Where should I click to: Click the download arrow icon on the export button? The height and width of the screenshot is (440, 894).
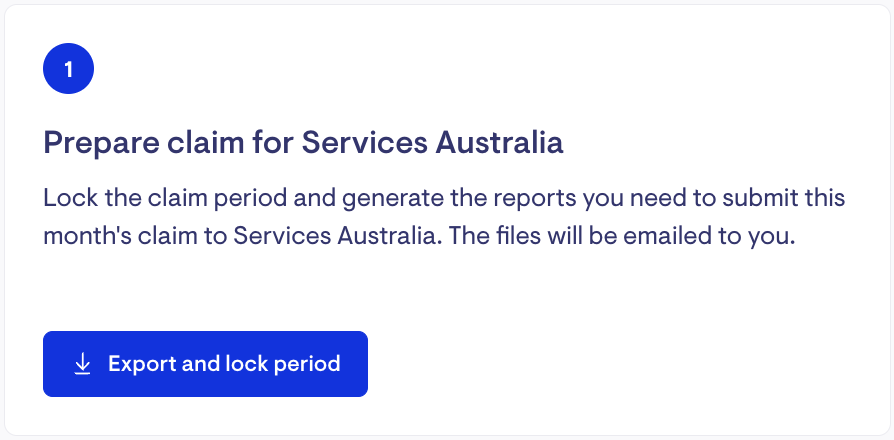pos(83,364)
